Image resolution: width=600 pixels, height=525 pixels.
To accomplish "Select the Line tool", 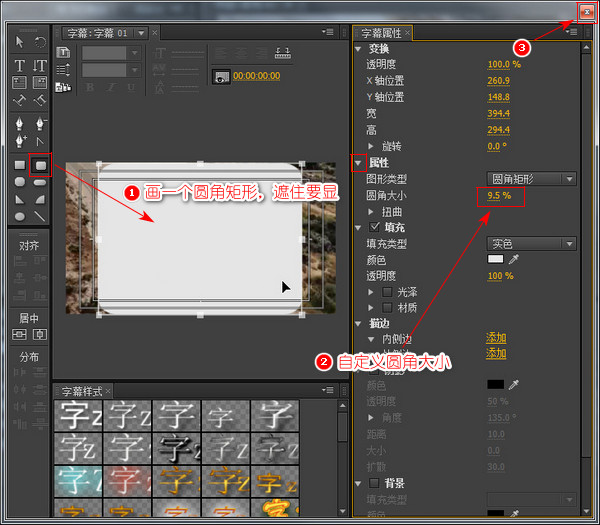I will 40,217.
